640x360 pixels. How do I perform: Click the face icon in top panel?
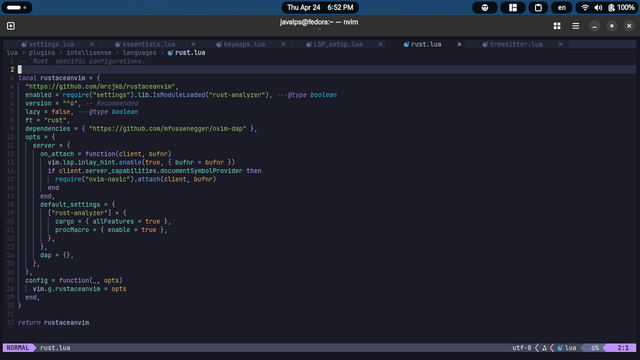click(x=484, y=7)
